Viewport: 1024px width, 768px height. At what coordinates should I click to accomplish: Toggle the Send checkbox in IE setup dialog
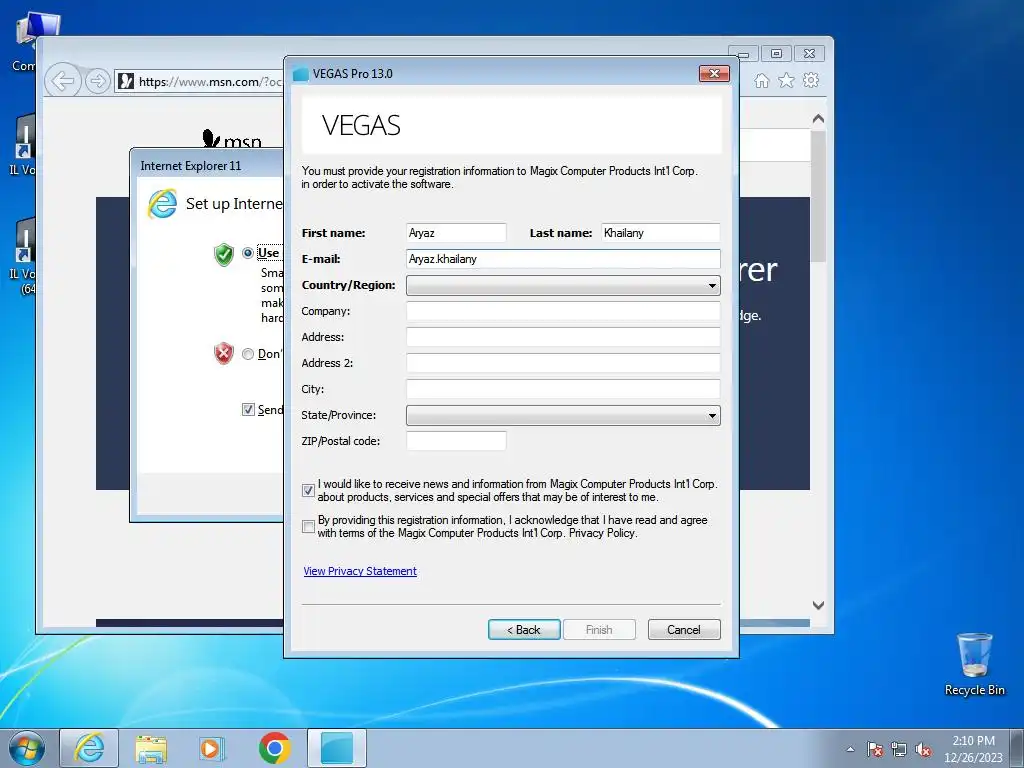248,409
